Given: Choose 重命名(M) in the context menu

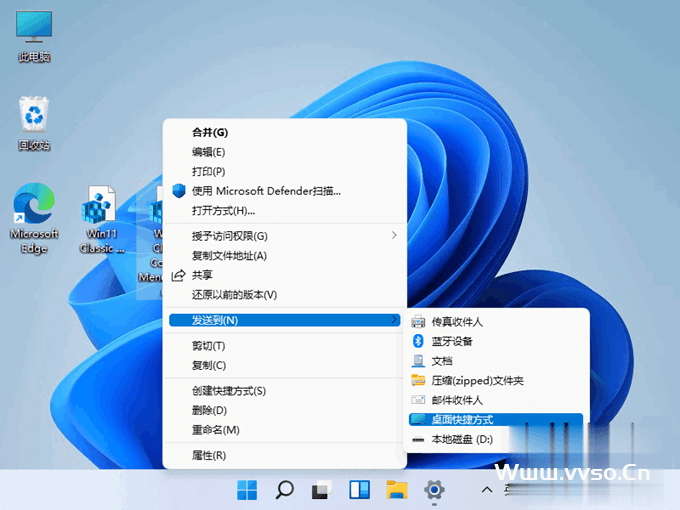Looking at the screenshot, I should pos(284,430).
